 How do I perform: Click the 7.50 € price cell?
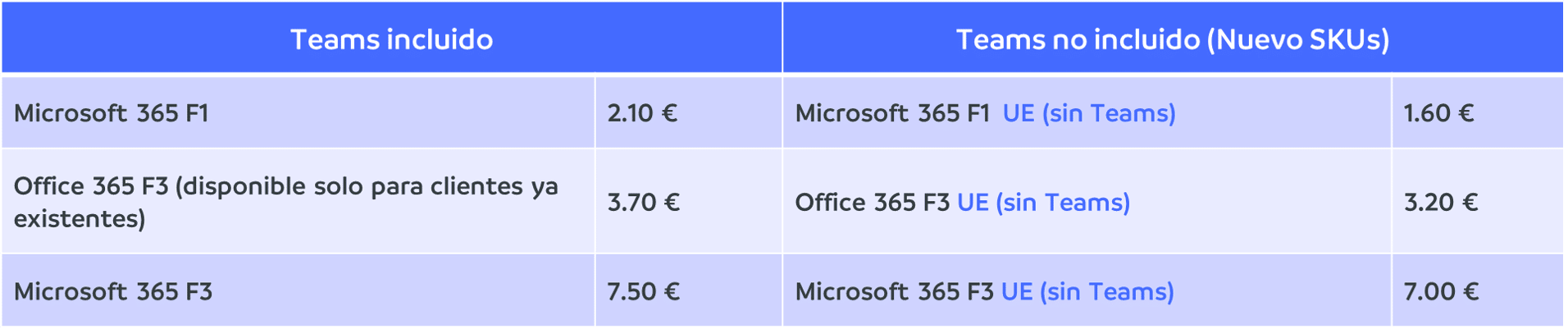(x=688, y=291)
